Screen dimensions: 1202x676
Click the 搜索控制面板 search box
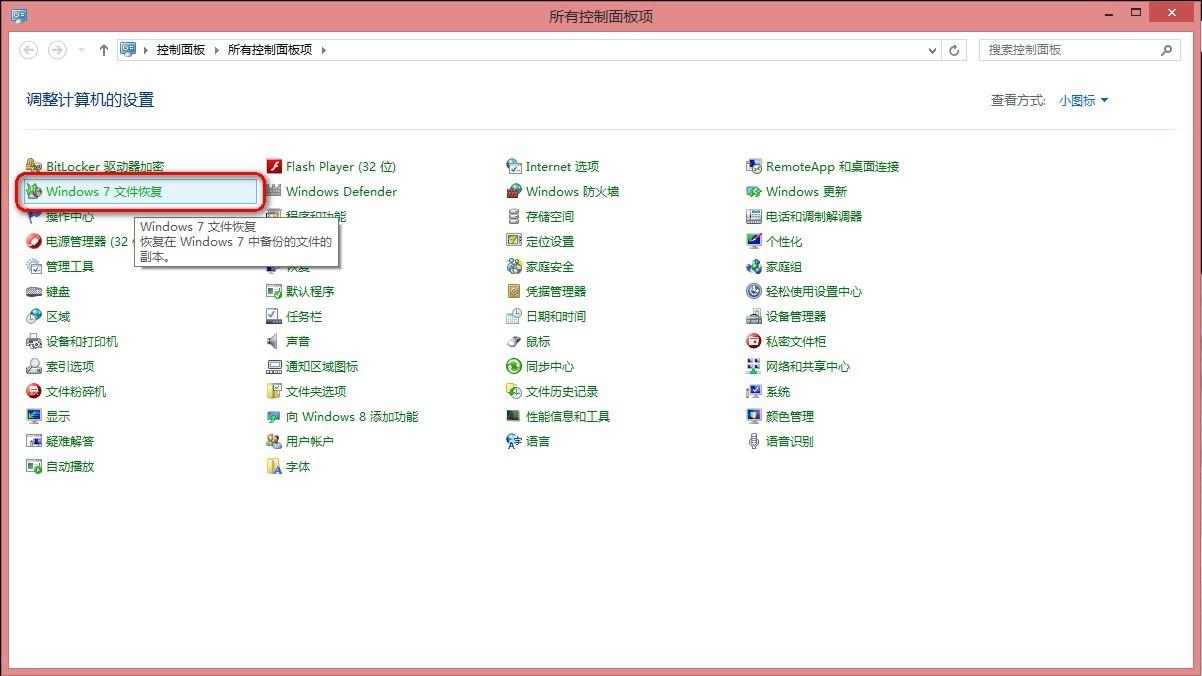pos(1070,50)
